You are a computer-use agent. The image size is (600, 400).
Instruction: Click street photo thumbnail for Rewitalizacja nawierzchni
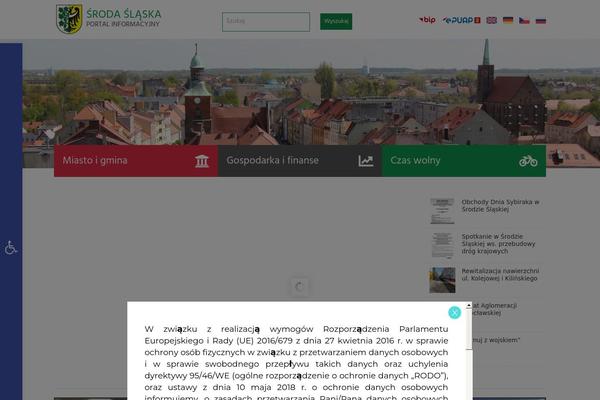click(x=442, y=280)
